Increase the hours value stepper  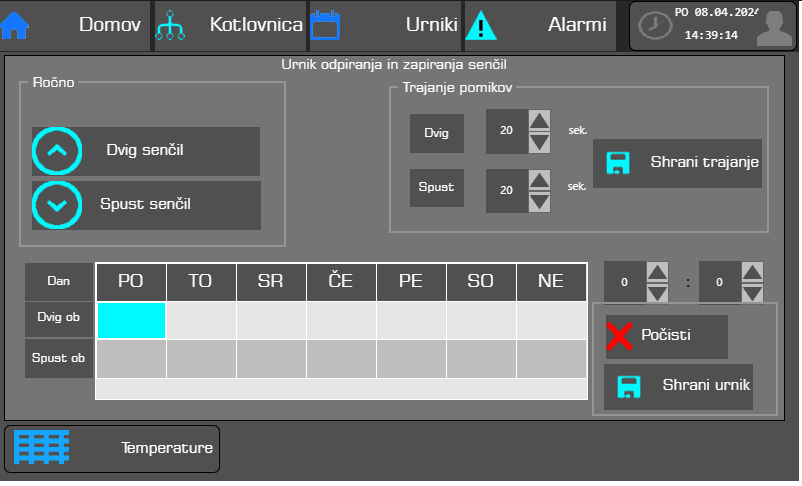pyautogui.click(x=657, y=272)
